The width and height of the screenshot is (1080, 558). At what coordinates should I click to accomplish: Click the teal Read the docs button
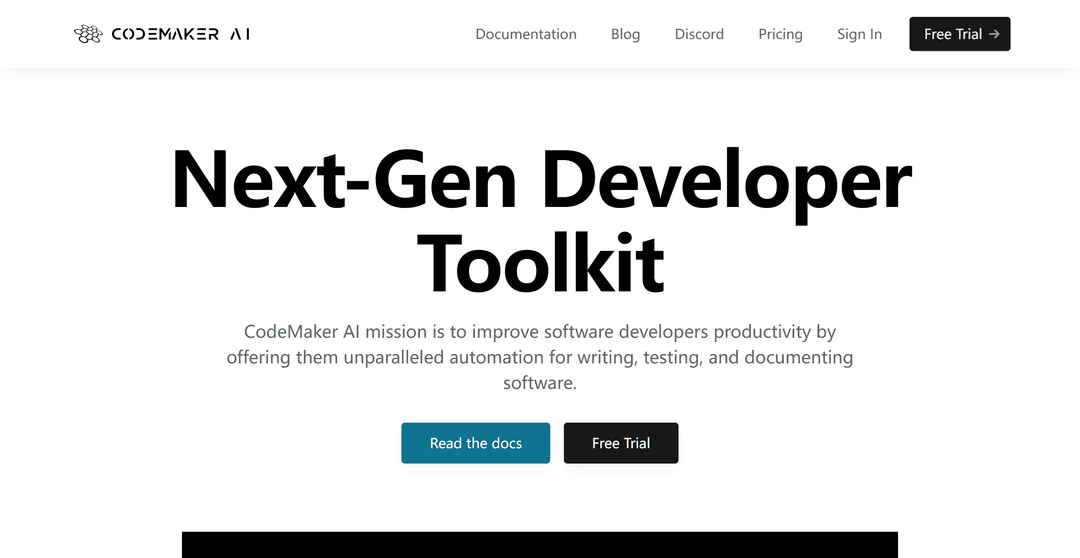click(476, 443)
